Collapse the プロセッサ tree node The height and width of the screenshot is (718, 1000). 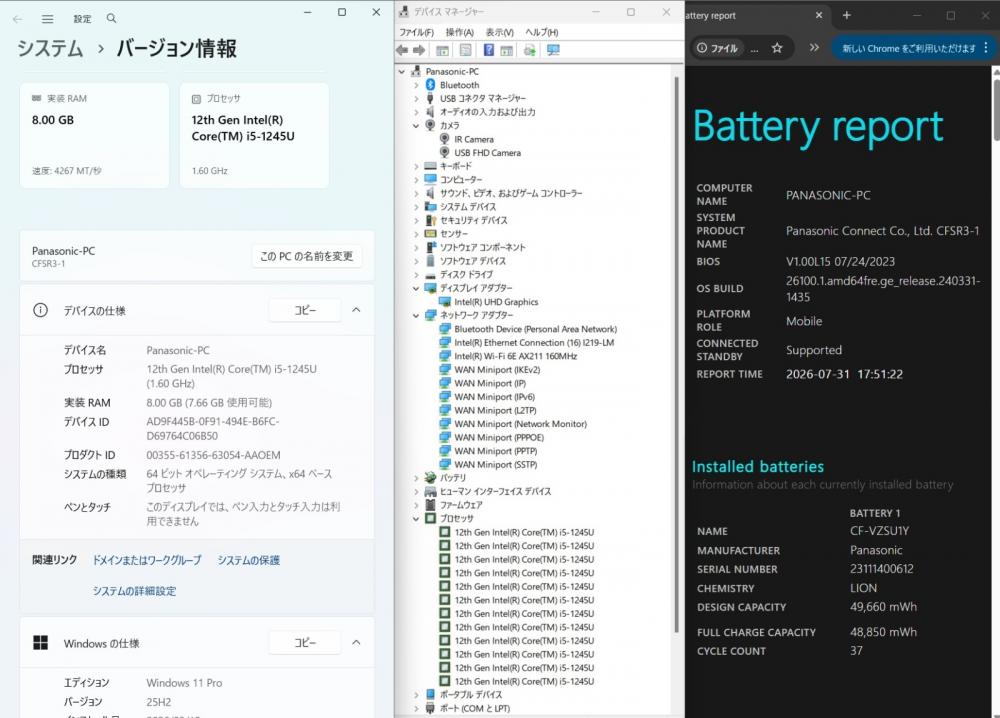(416, 519)
